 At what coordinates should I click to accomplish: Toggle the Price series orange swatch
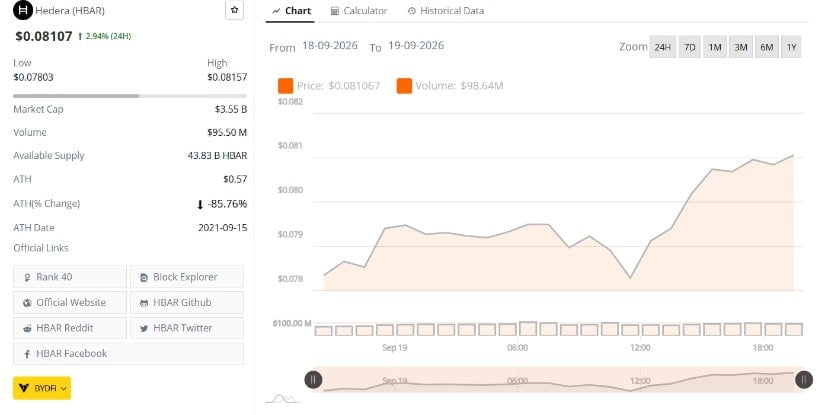pos(286,86)
